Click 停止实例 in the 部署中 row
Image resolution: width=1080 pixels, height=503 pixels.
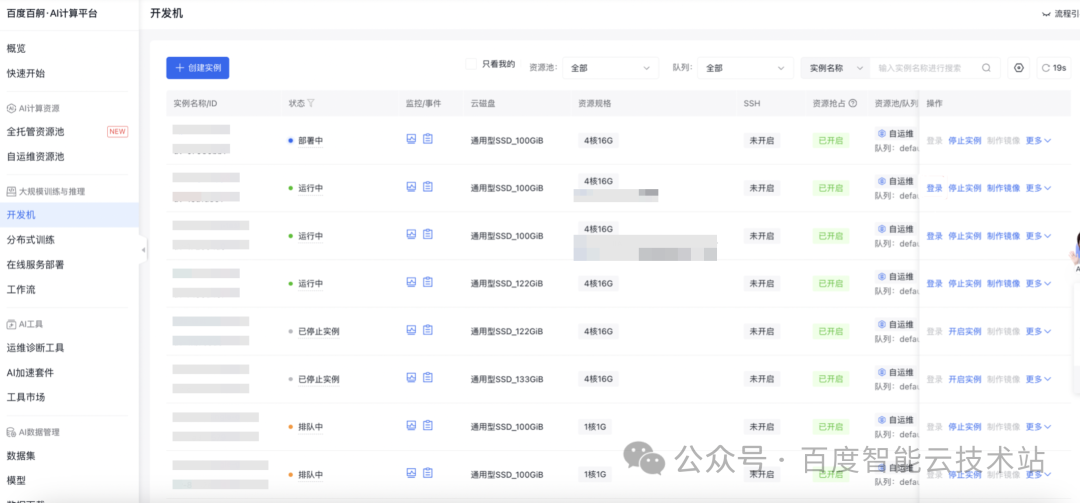coord(965,140)
